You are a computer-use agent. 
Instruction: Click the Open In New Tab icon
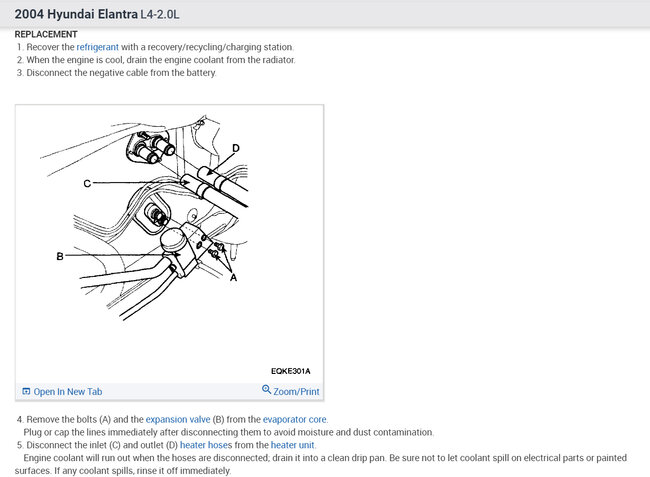click(26, 391)
